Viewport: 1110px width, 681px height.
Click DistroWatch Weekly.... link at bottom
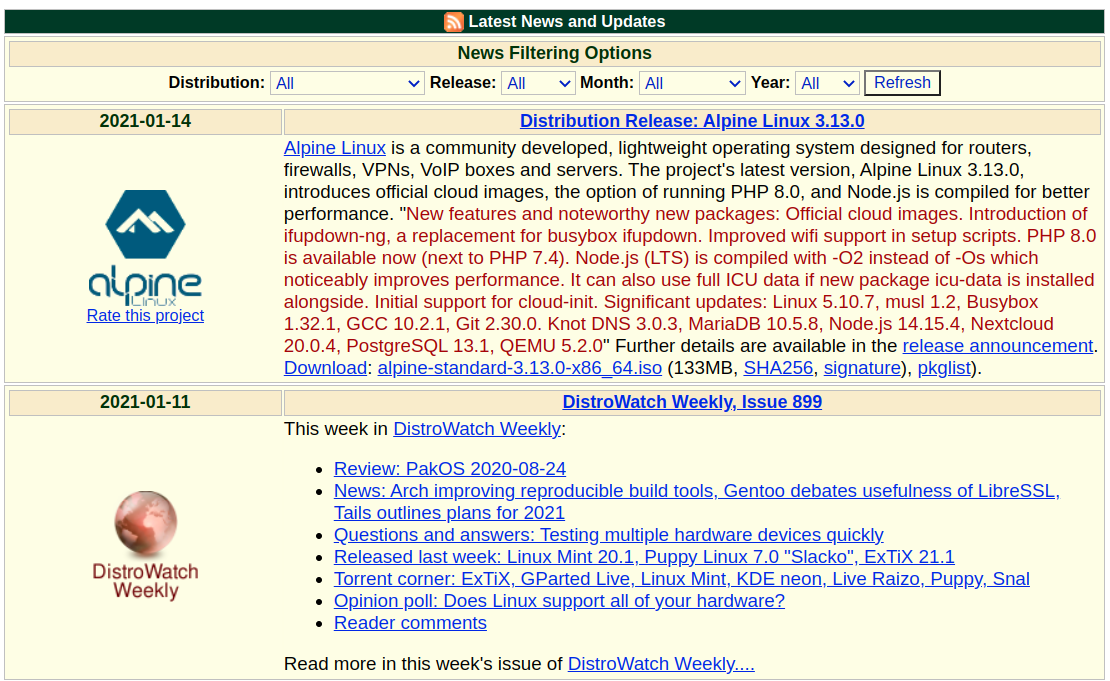[x=660, y=663]
